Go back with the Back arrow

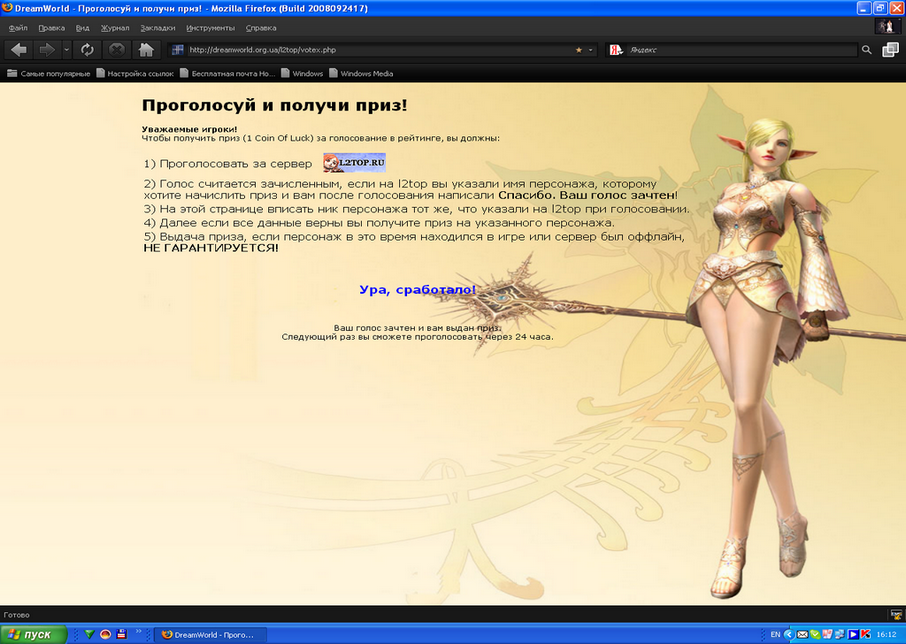19,50
